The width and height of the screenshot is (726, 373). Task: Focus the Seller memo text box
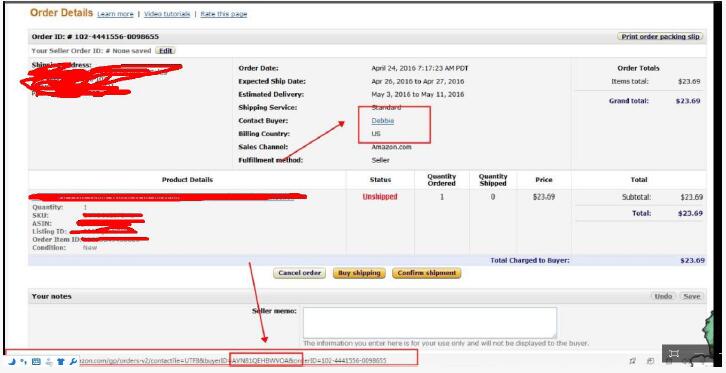click(x=430, y=323)
